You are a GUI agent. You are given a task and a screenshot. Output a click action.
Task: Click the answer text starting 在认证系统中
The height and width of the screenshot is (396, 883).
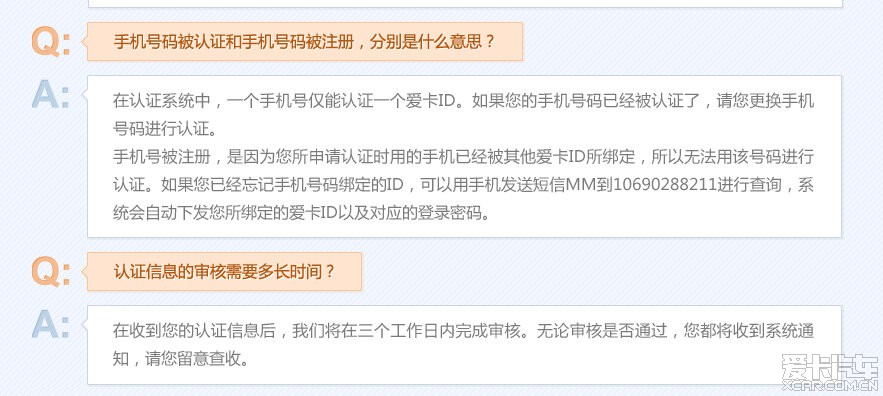(x=463, y=115)
